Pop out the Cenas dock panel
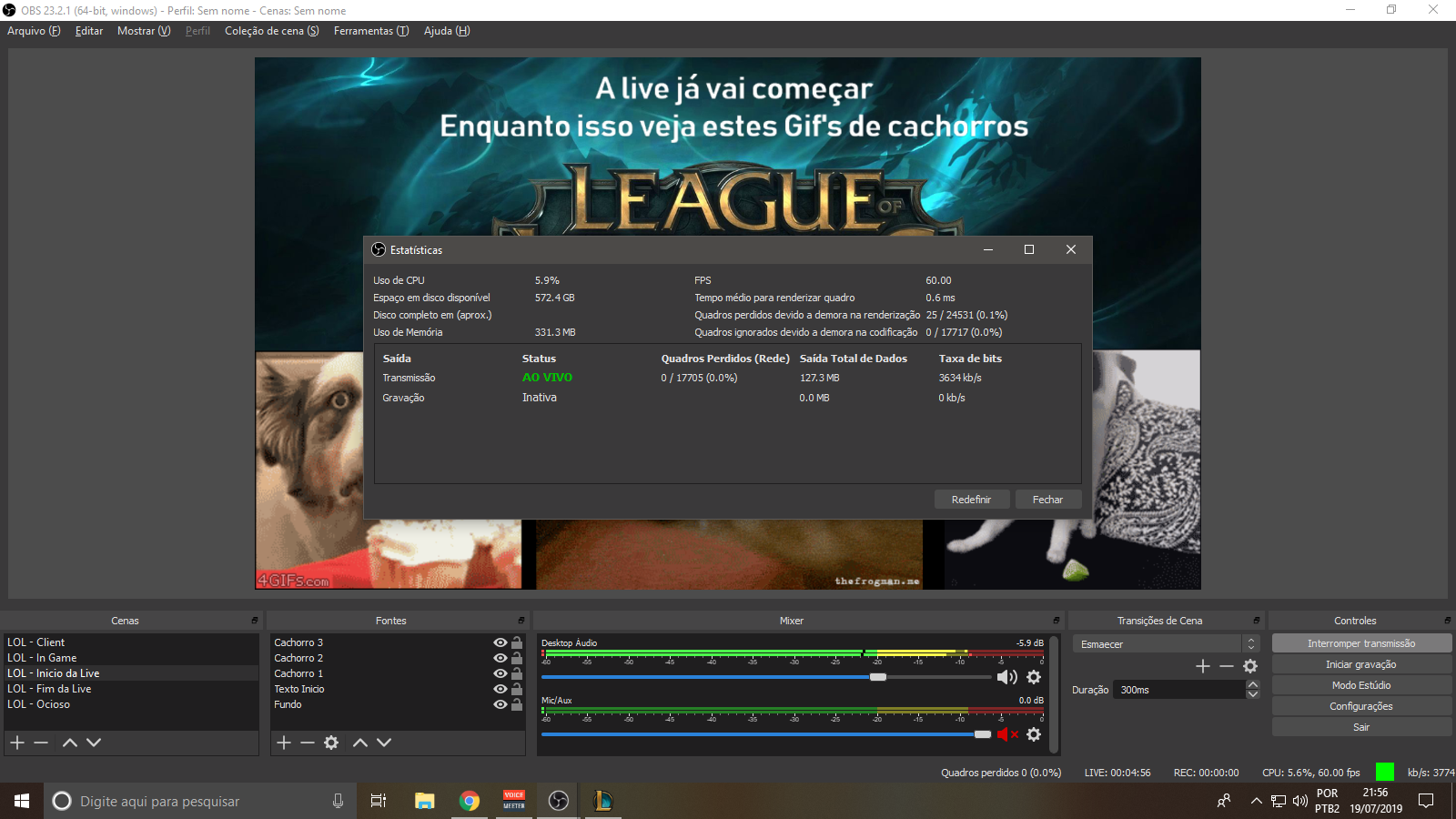The height and width of the screenshot is (819, 1456). (x=255, y=621)
